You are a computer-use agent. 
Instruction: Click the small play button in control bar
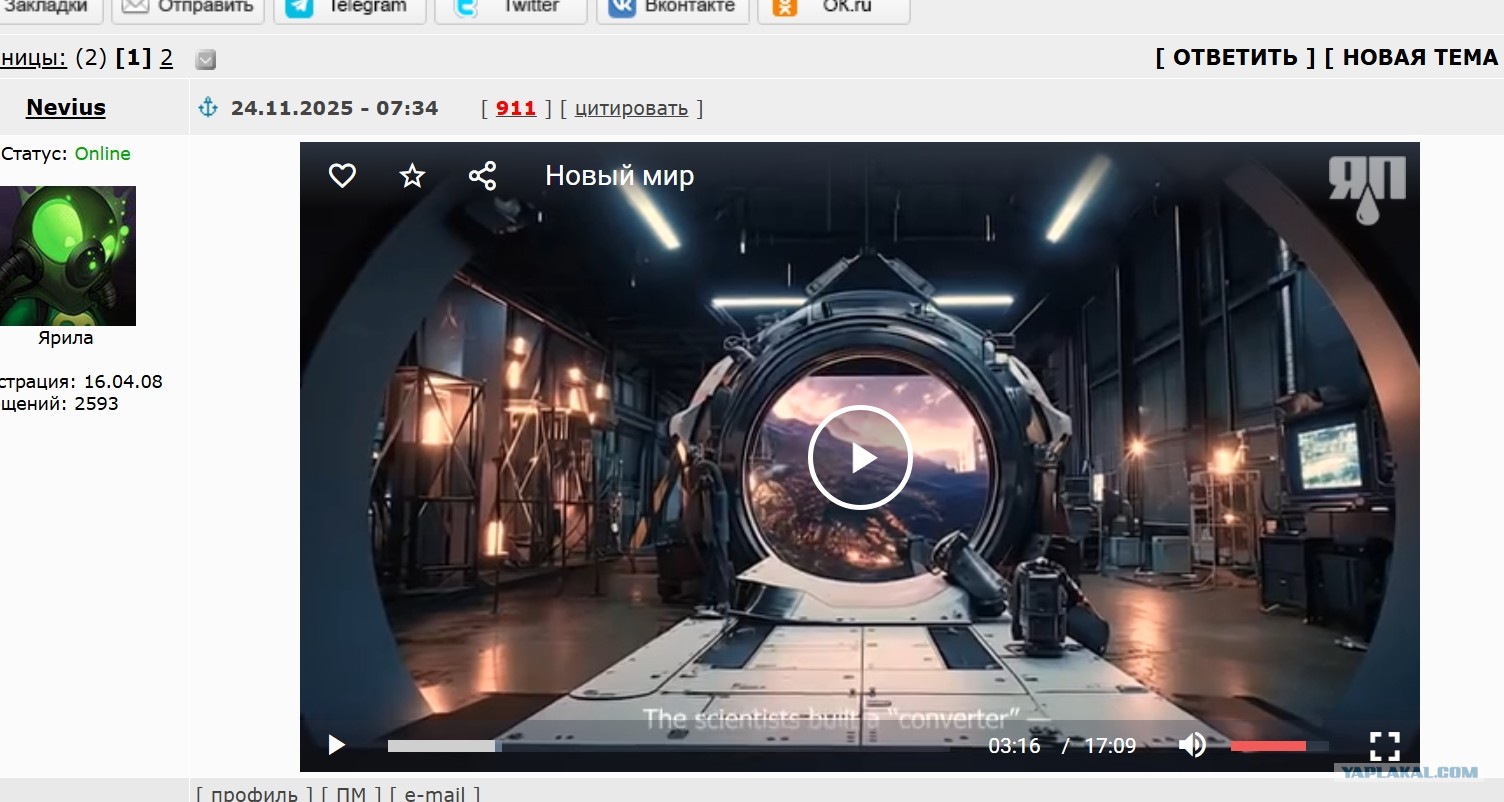click(x=337, y=745)
